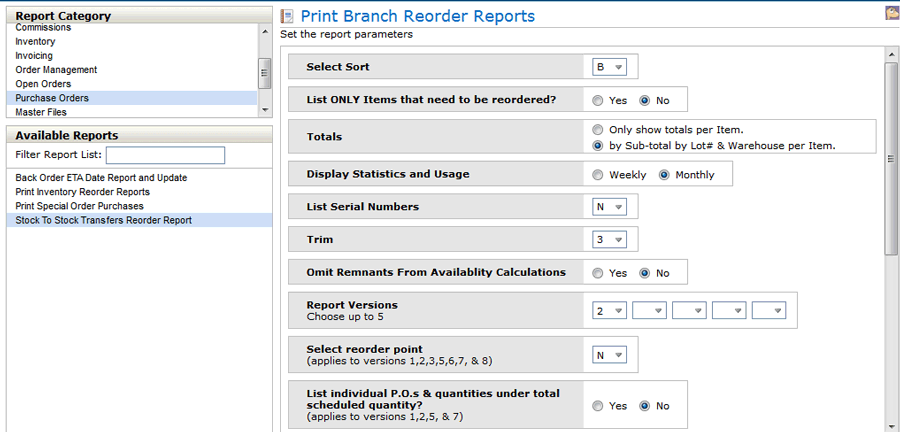Click the folder icon in top-right corner

[x=891, y=14]
